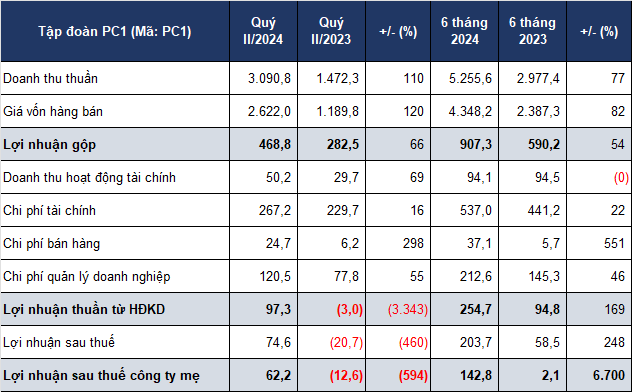
Task: Click the 3.090,8 revenue value cell
Action: click(x=263, y=78)
